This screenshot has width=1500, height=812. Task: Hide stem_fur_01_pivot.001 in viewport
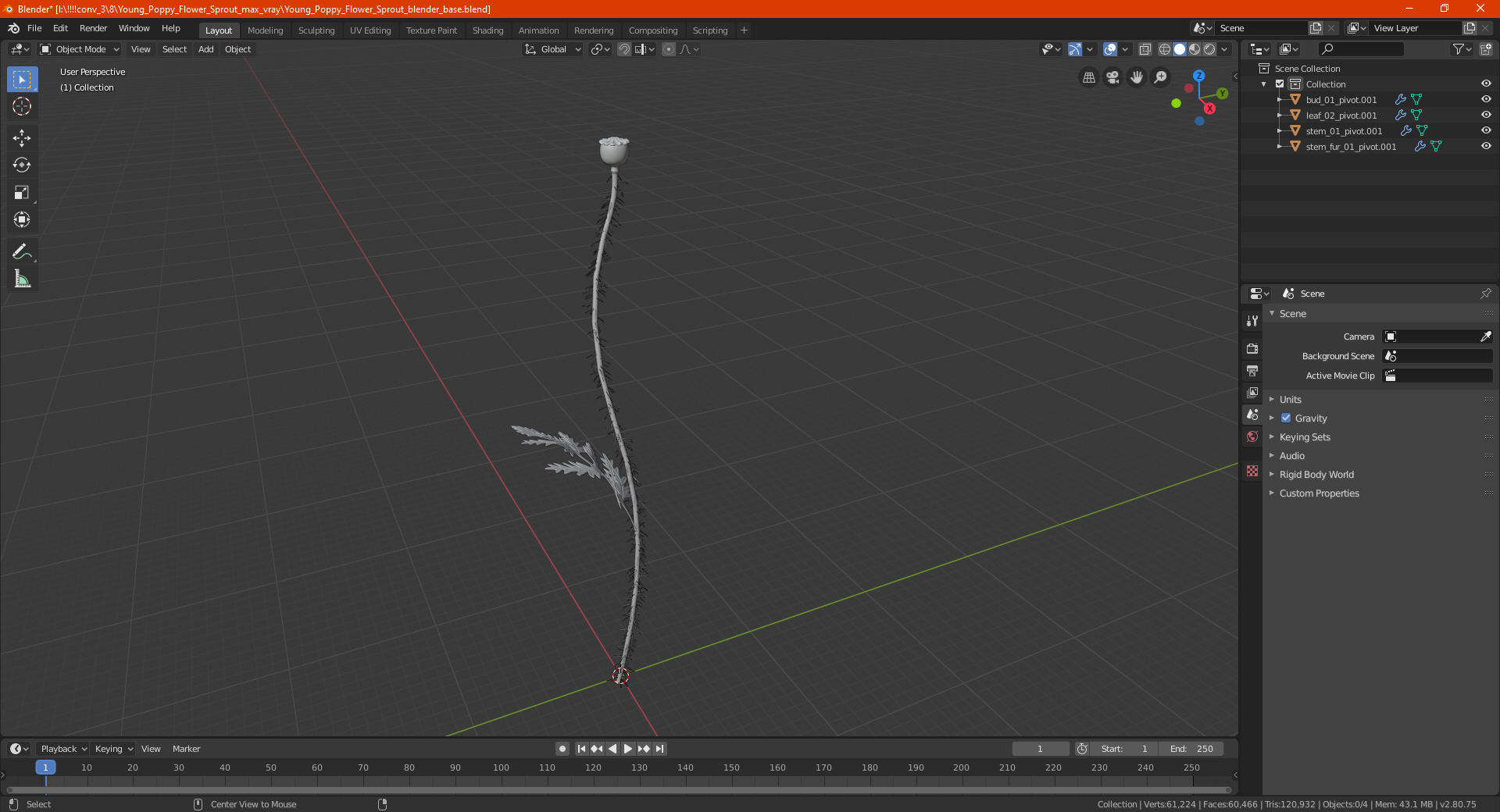point(1486,146)
